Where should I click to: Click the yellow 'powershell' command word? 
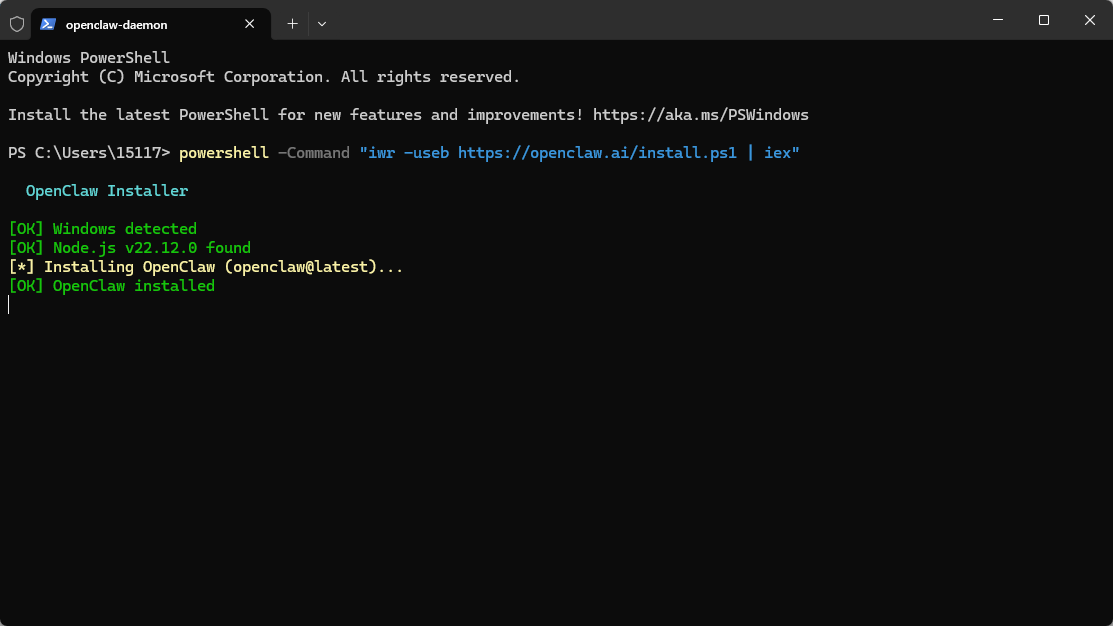(224, 153)
